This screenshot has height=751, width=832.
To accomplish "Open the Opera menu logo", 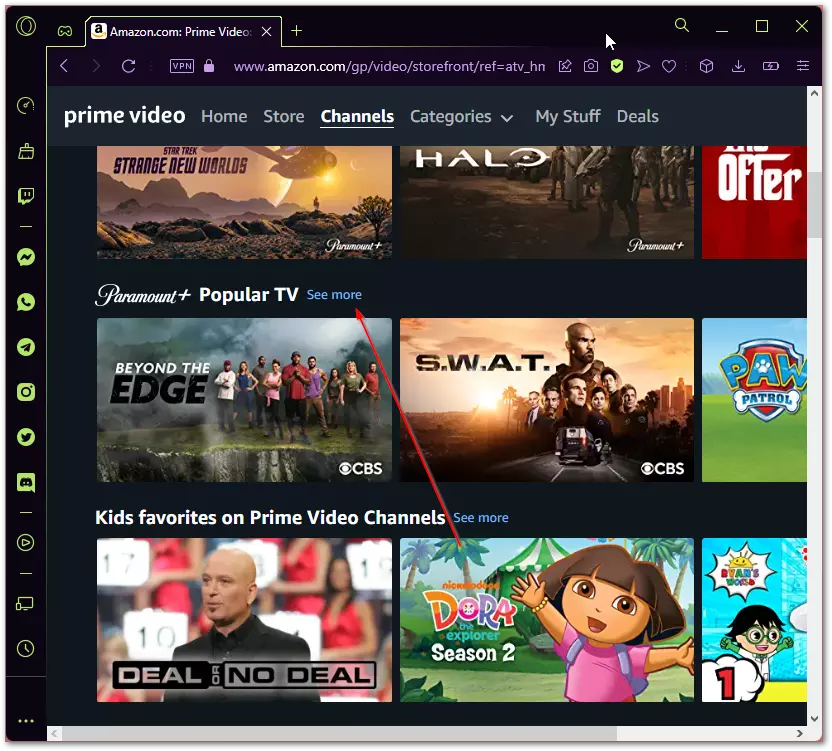I will pyautogui.click(x=26, y=25).
